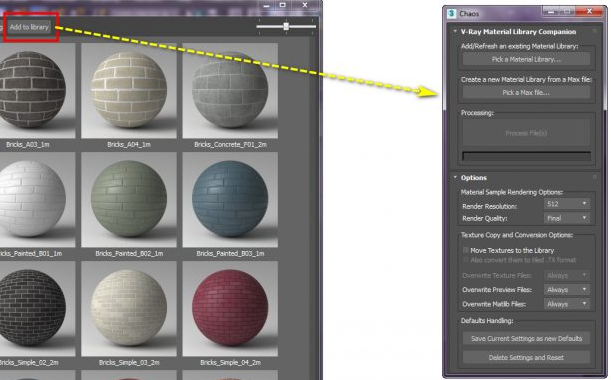Enable Move Textures to the Library checkbox
Screen dimensions: 611x380
(x=466, y=250)
